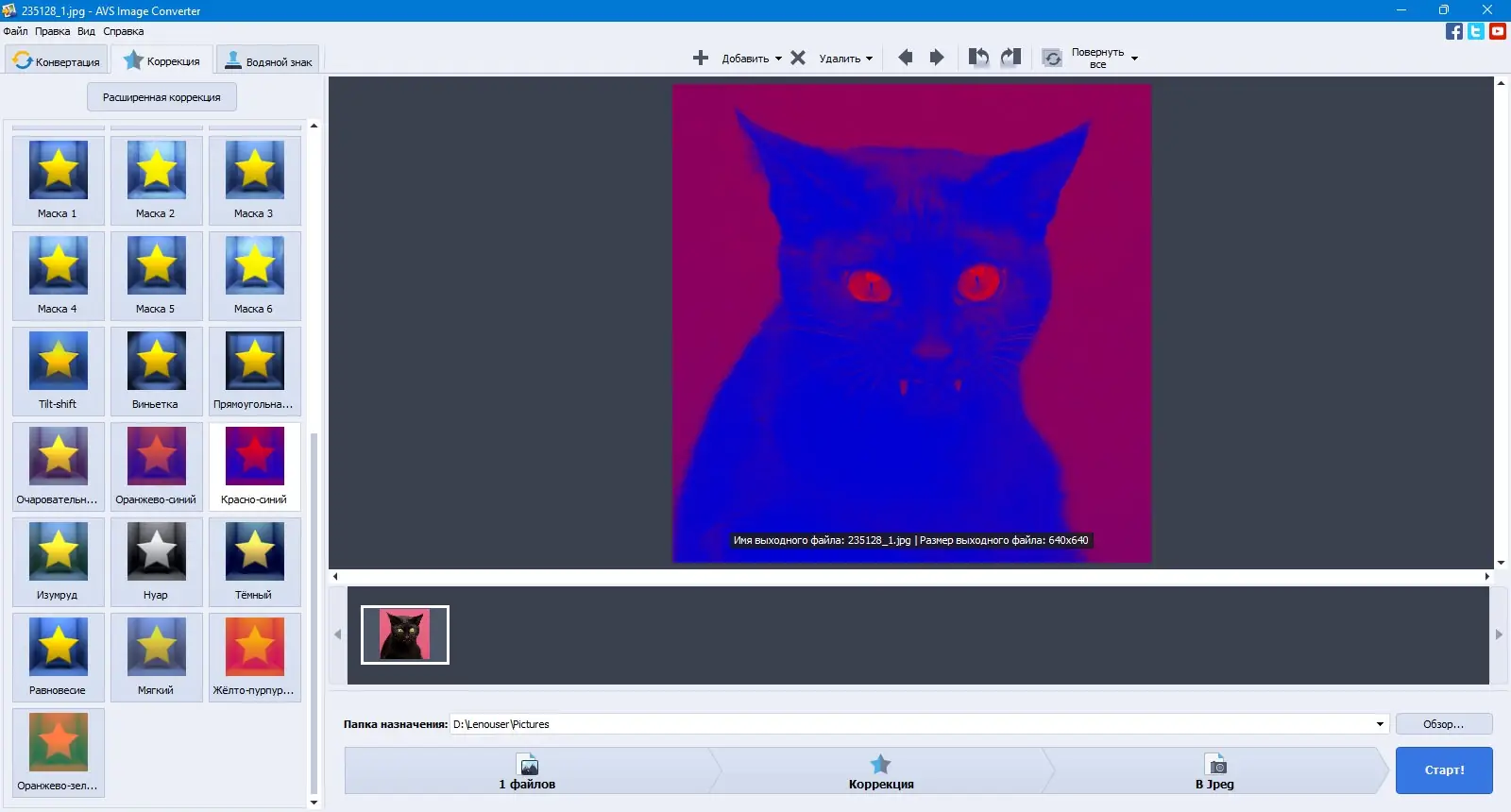1511x812 pixels.
Task: Apply the Равновесие effect
Action: tap(59, 657)
